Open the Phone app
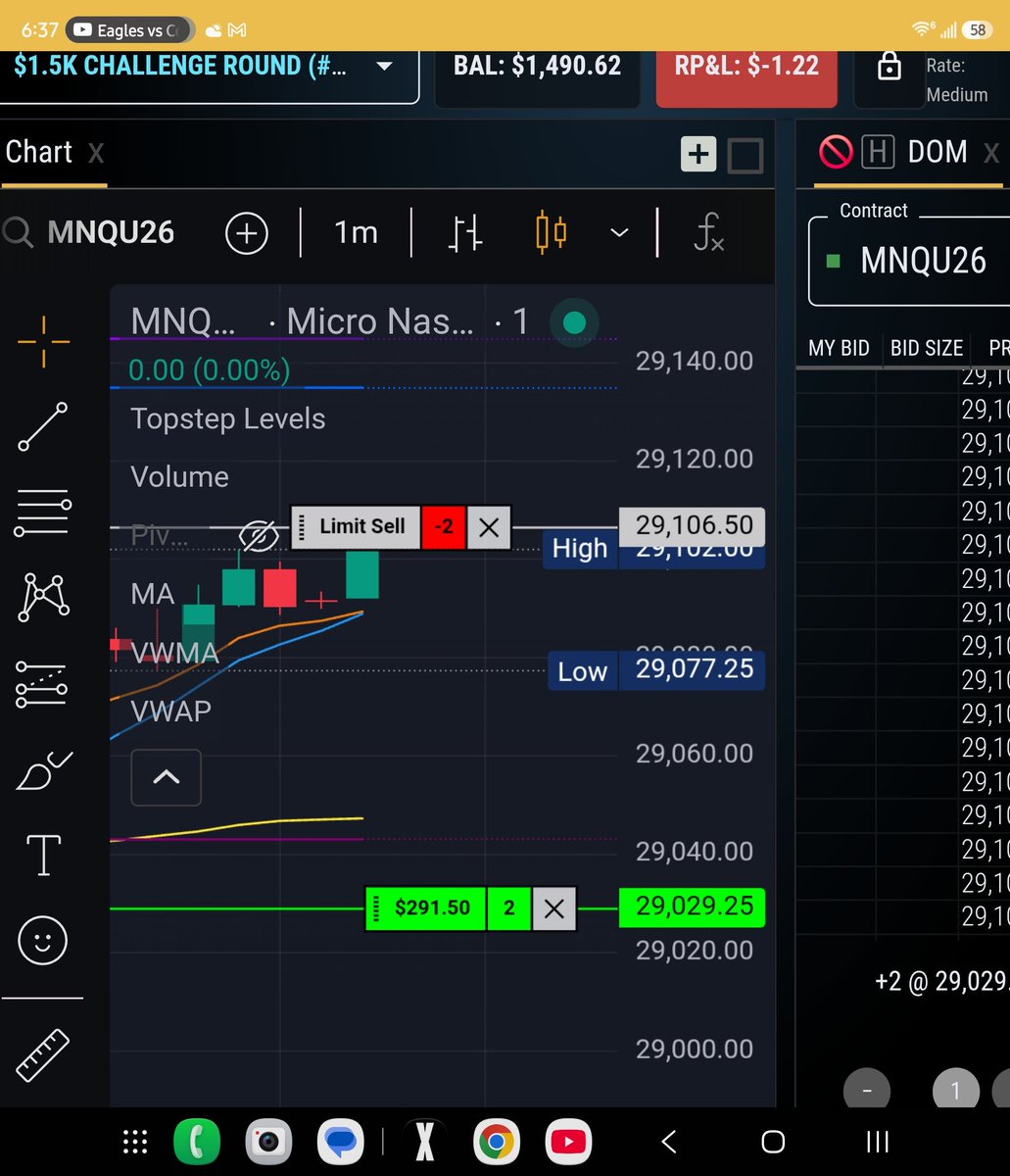 [196, 1142]
